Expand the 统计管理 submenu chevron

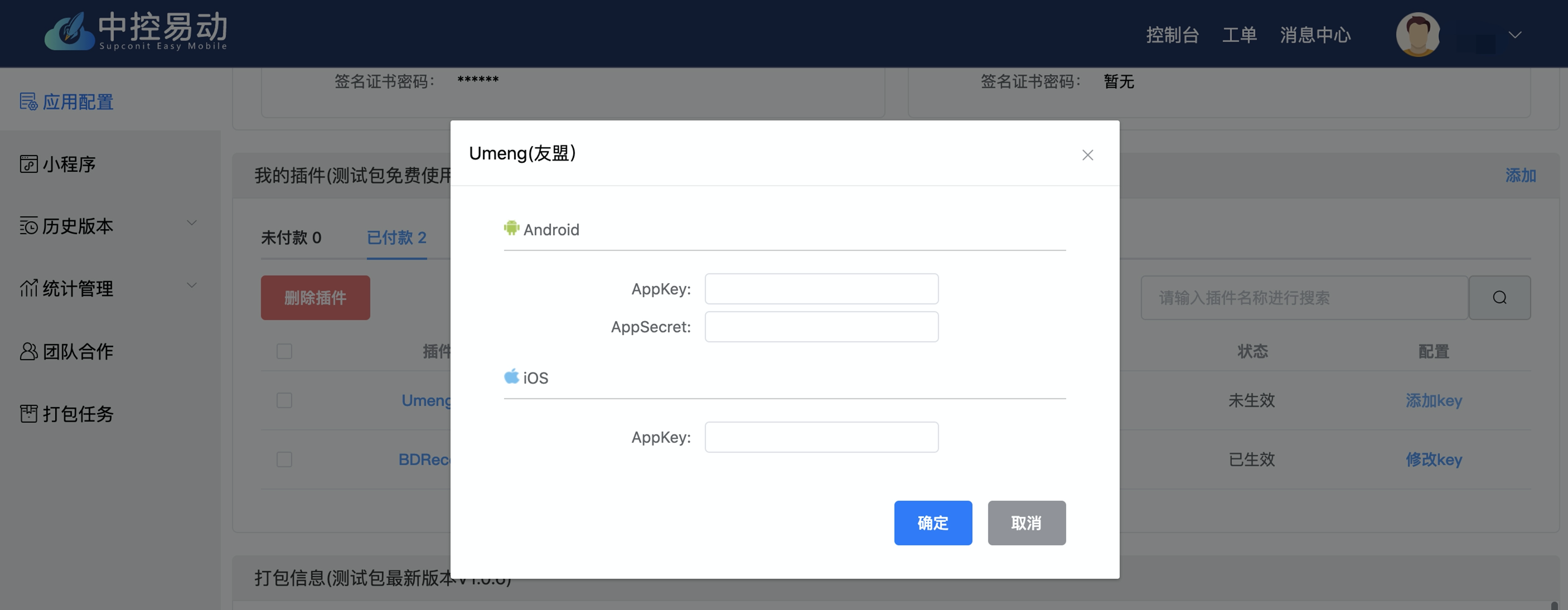192,285
